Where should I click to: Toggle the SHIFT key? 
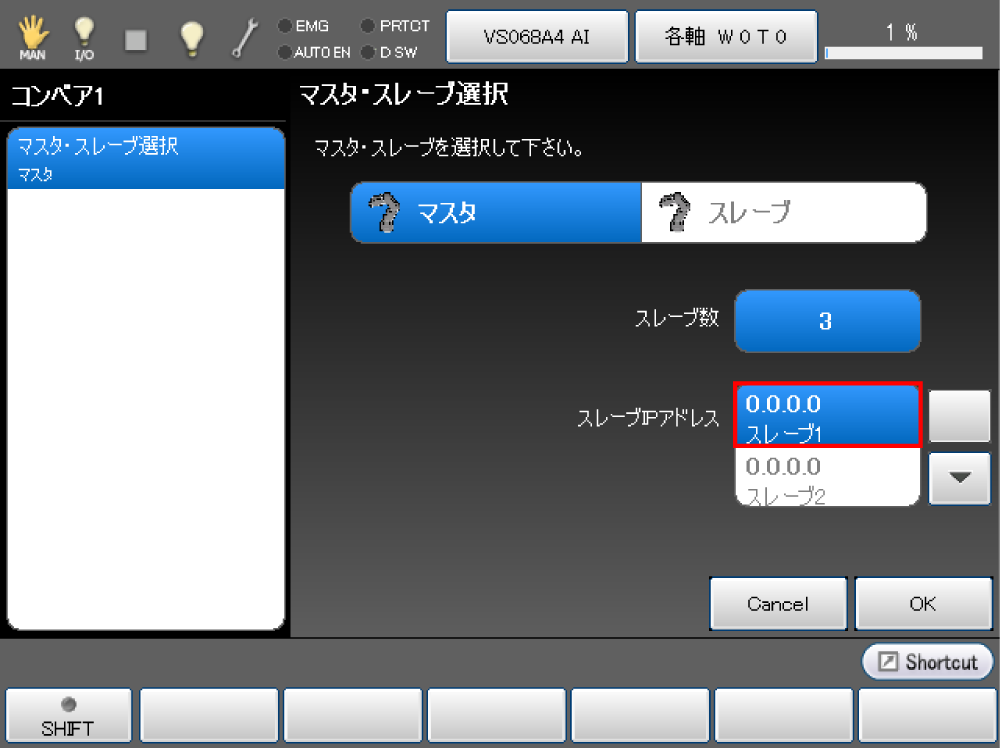68,716
